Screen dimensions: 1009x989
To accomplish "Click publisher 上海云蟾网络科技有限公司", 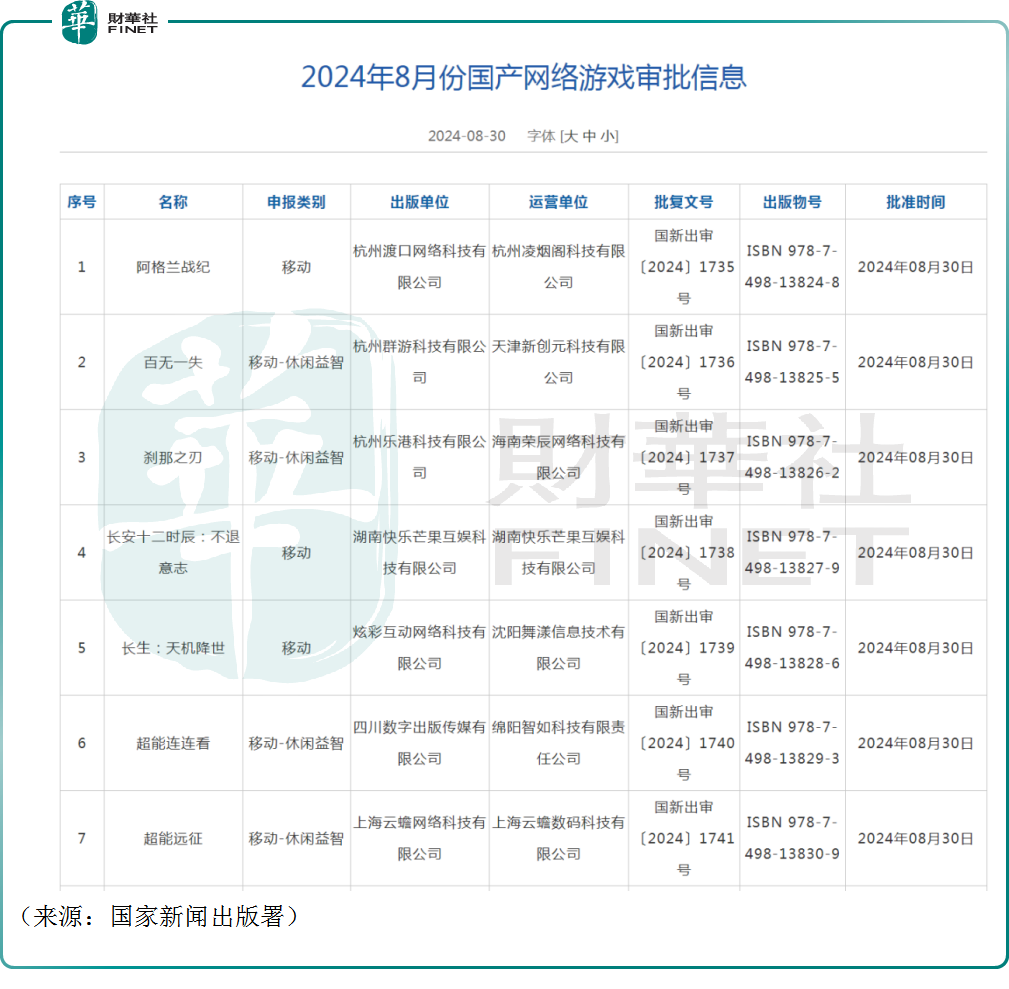I will click(x=420, y=838).
